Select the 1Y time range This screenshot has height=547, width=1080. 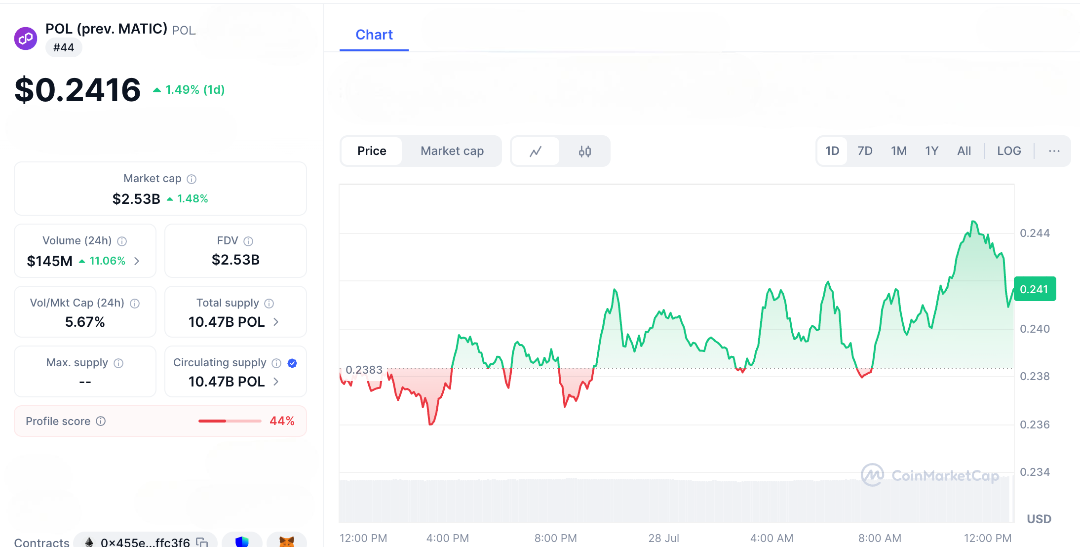pos(931,151)
